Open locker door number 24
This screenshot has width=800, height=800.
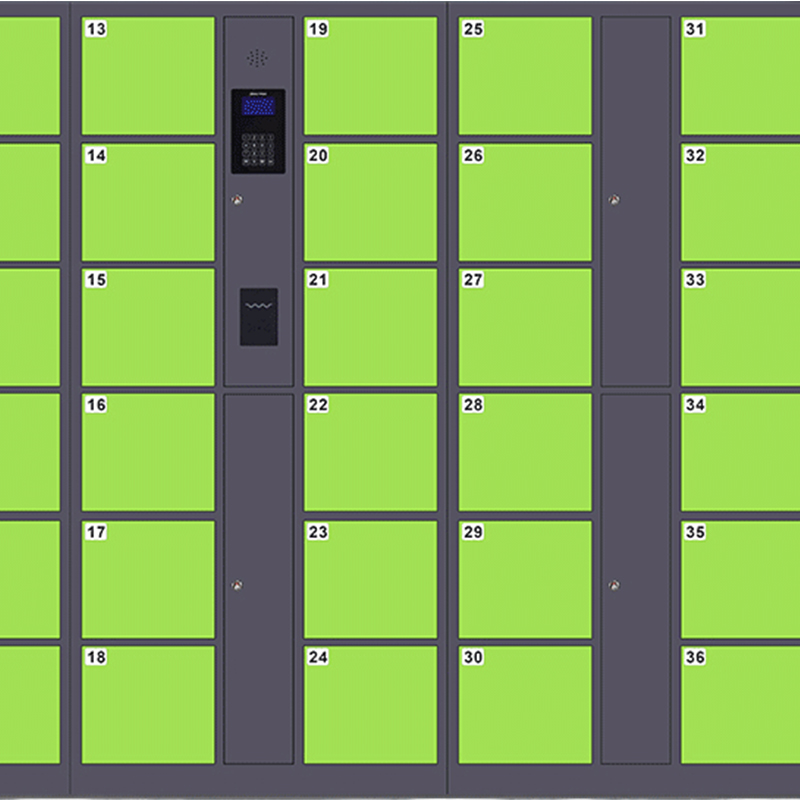coord(370,705)
